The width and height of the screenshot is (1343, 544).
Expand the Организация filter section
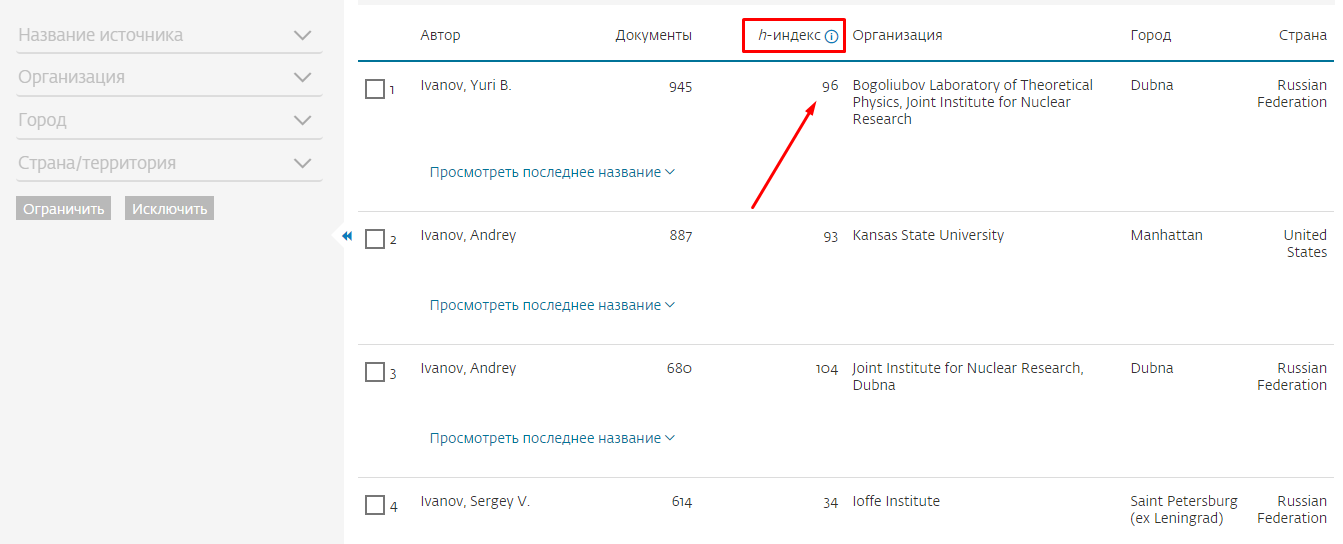(x=302, y=77)
